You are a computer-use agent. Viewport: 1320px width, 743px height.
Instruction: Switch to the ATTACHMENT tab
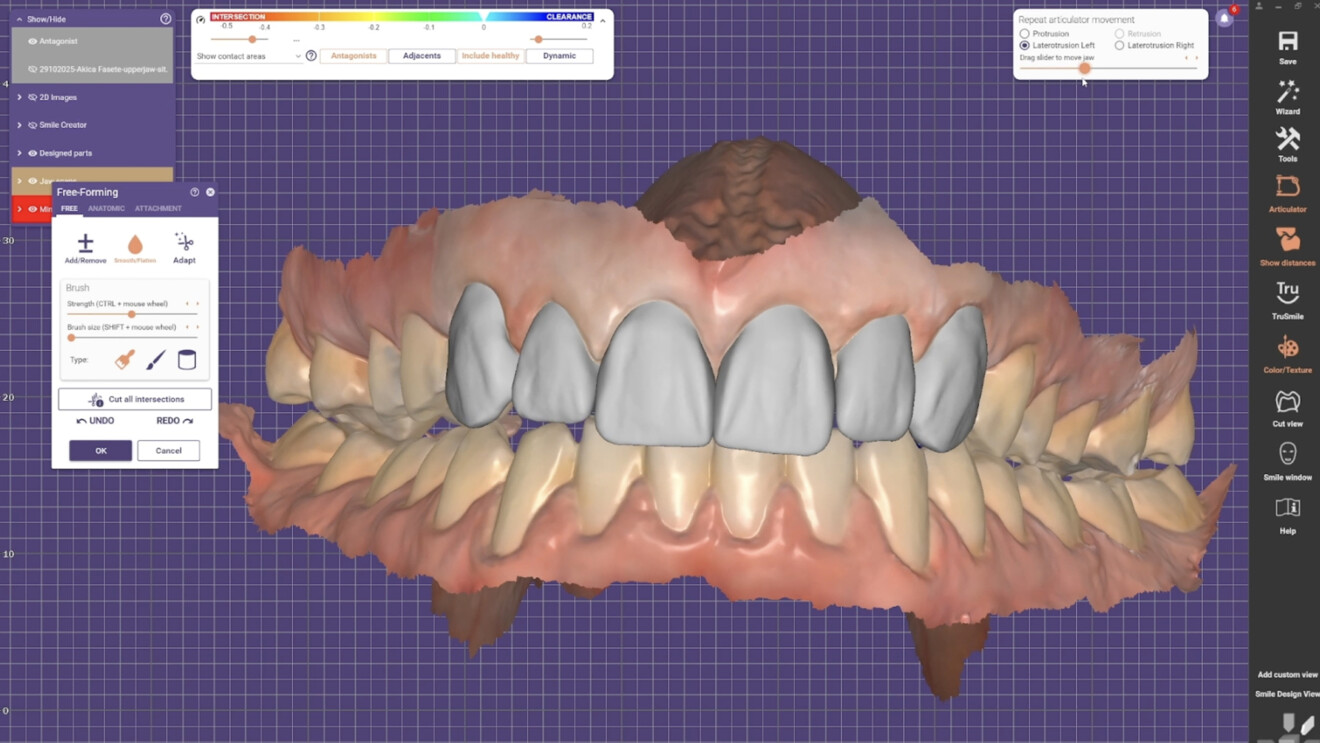coord(158,208)
